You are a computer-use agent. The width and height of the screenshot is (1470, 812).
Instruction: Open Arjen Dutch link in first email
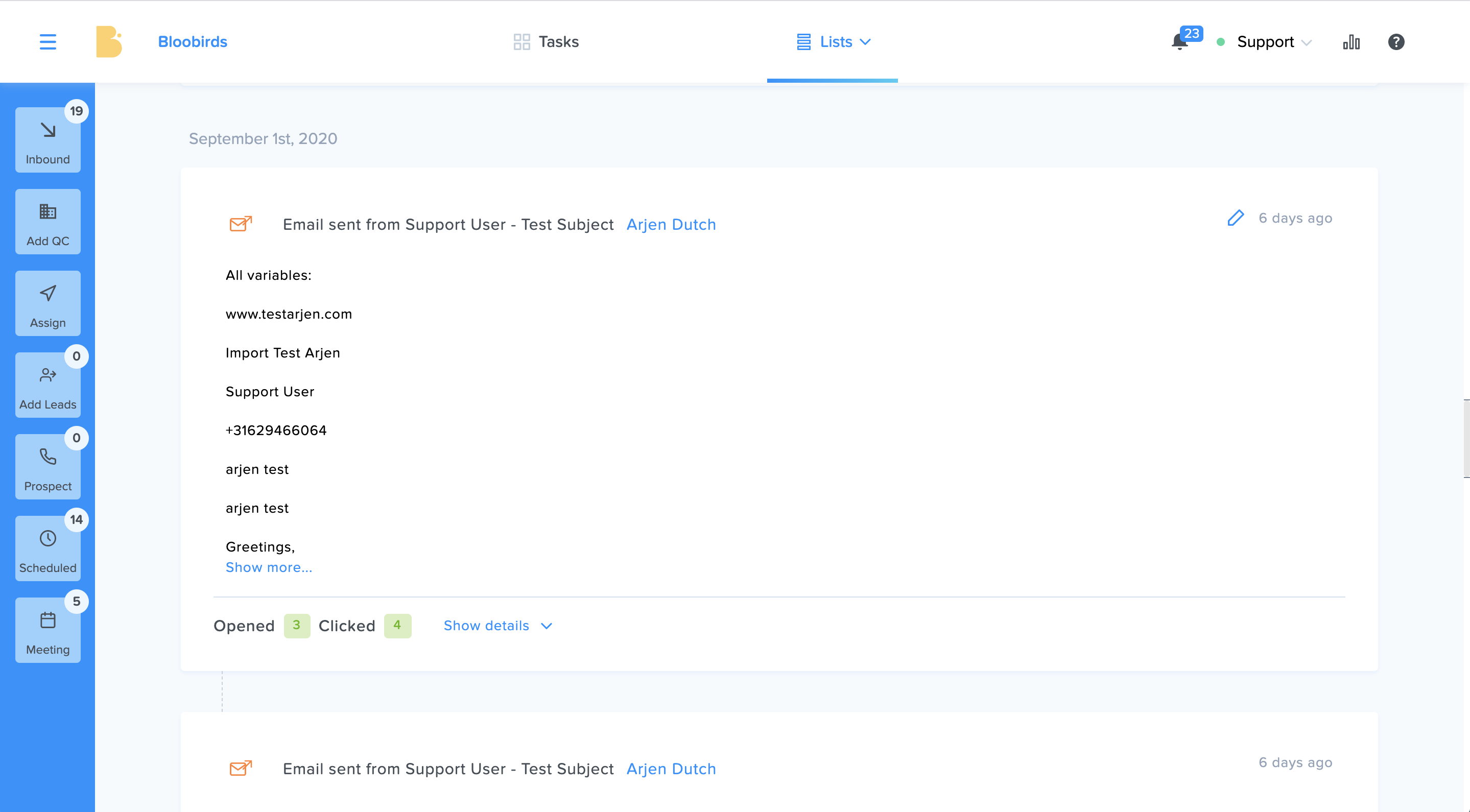[x=671, y=224]
